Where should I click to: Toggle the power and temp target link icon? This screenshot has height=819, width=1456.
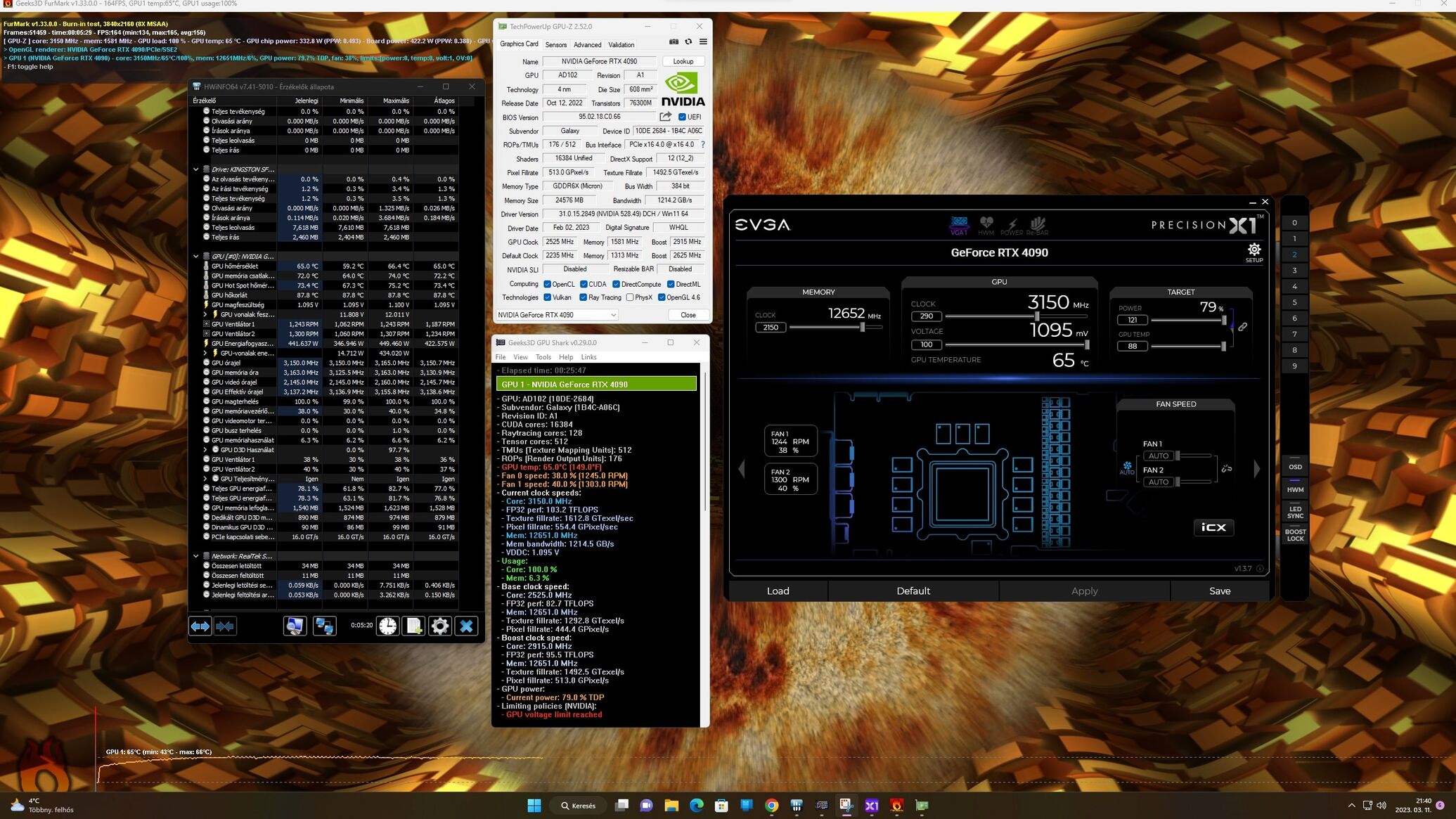1242,327
